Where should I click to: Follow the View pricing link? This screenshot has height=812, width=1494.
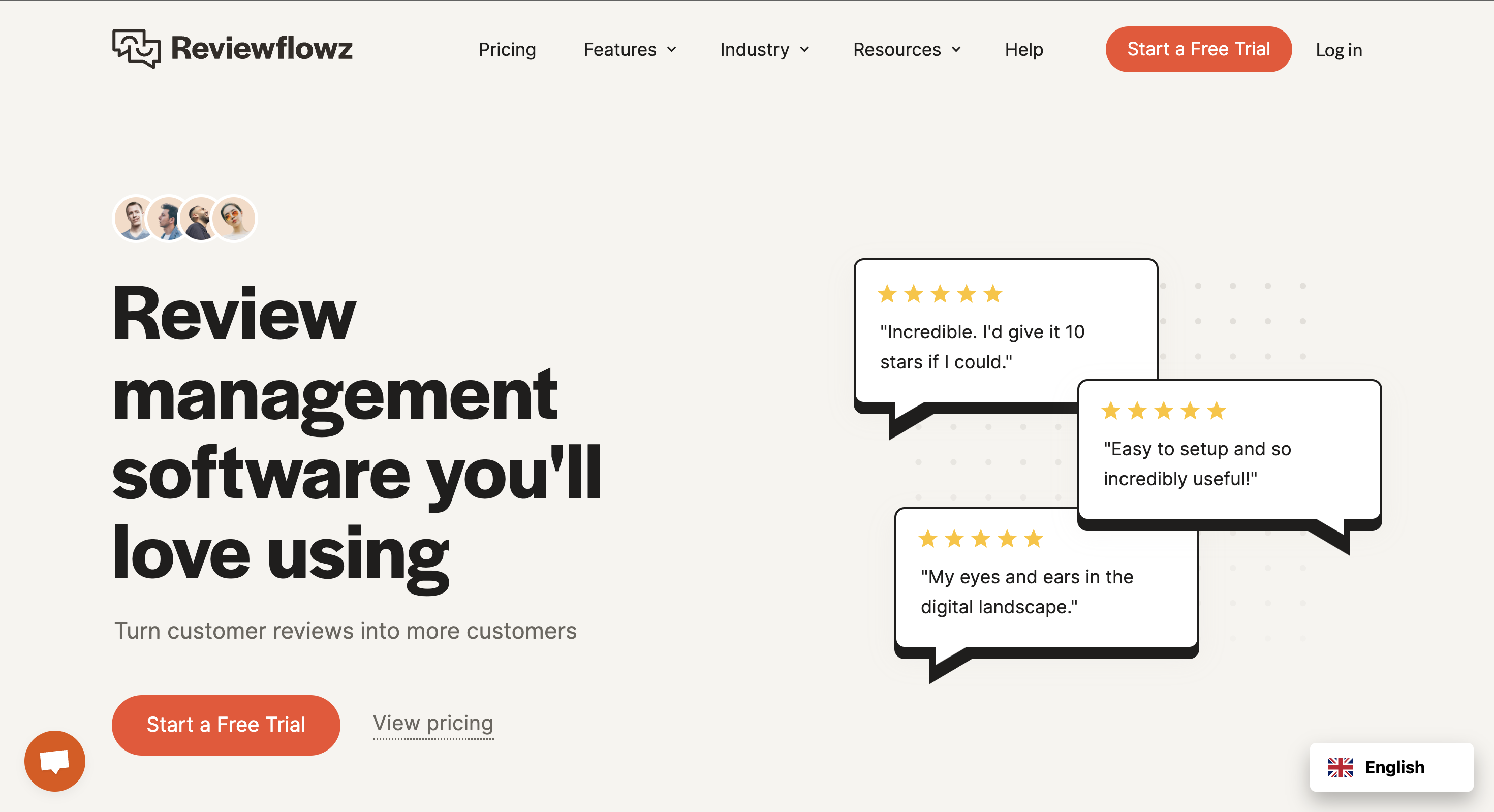click(x=432, y=724)
